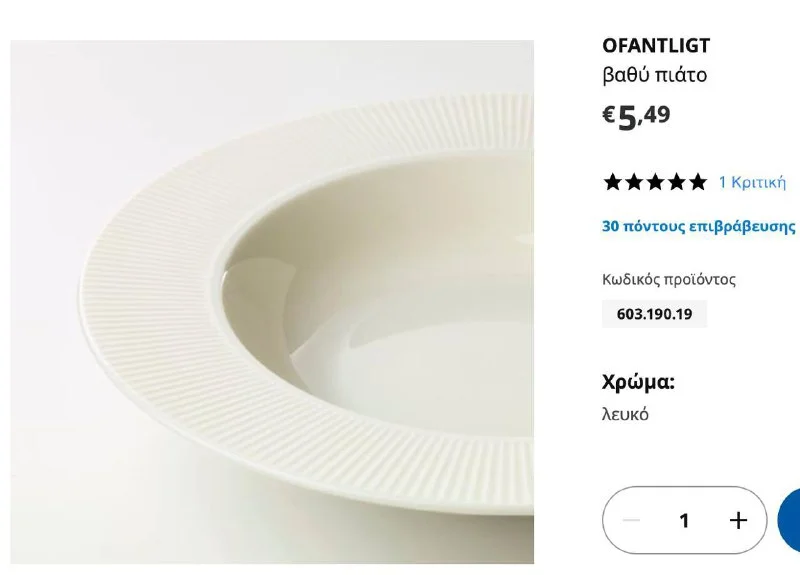Viewport: 800px width, 575px height.
Task: Decrease quantity with the minus icon
Action: click(631, 520)
